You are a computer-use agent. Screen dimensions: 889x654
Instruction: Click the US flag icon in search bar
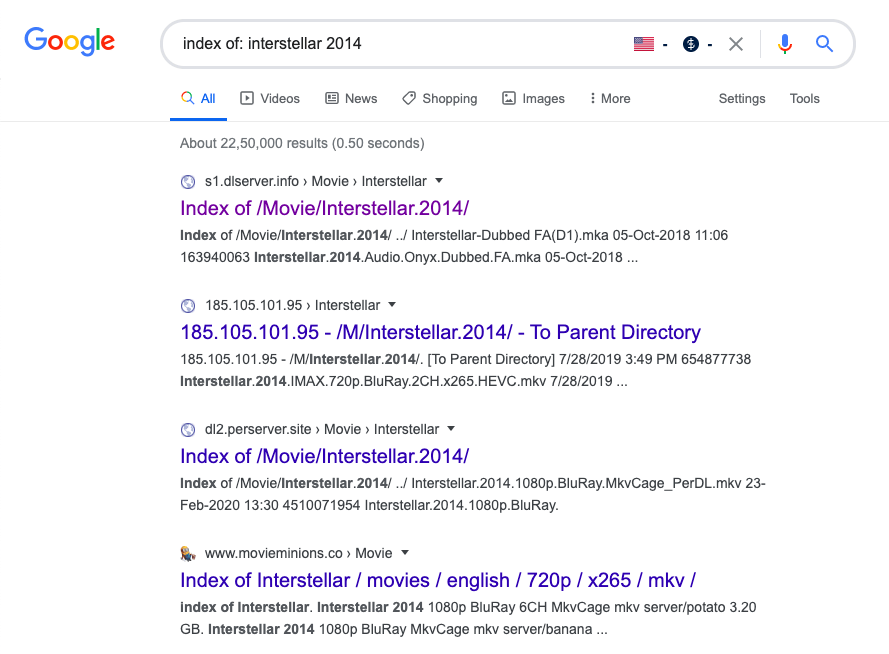click(x=644, y=44)
